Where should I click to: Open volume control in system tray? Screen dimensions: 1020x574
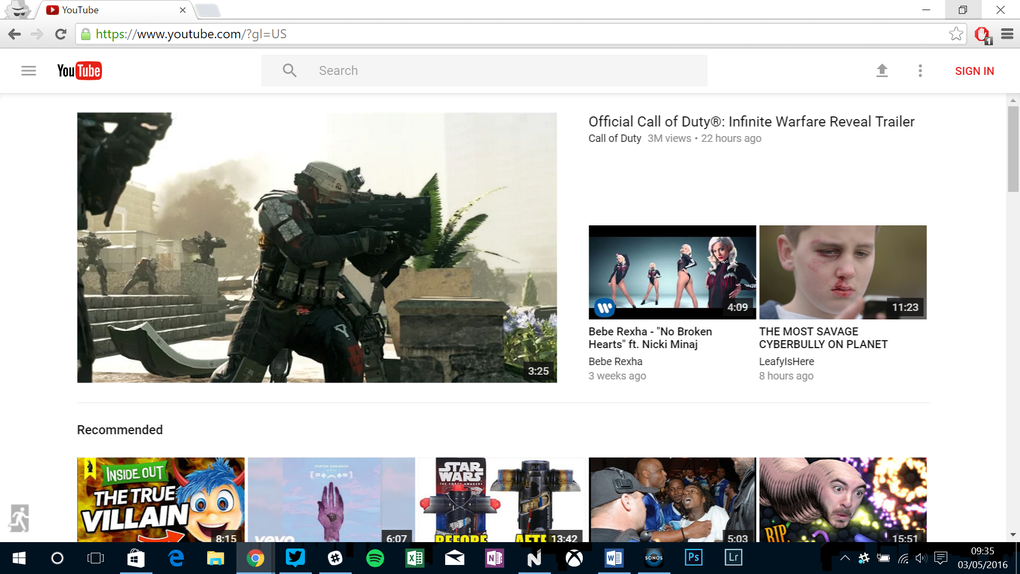[x=920, y=558]
